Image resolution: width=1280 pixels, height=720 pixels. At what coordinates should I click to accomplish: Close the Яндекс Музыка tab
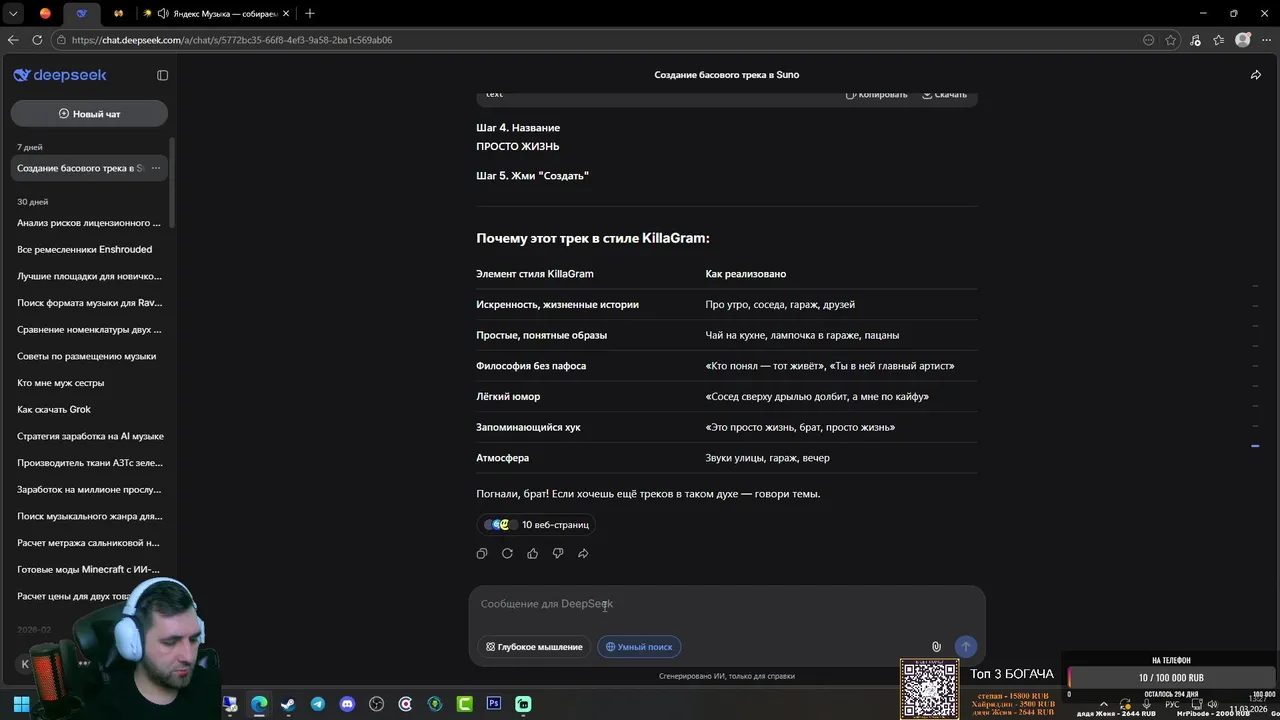coord(287,13)
